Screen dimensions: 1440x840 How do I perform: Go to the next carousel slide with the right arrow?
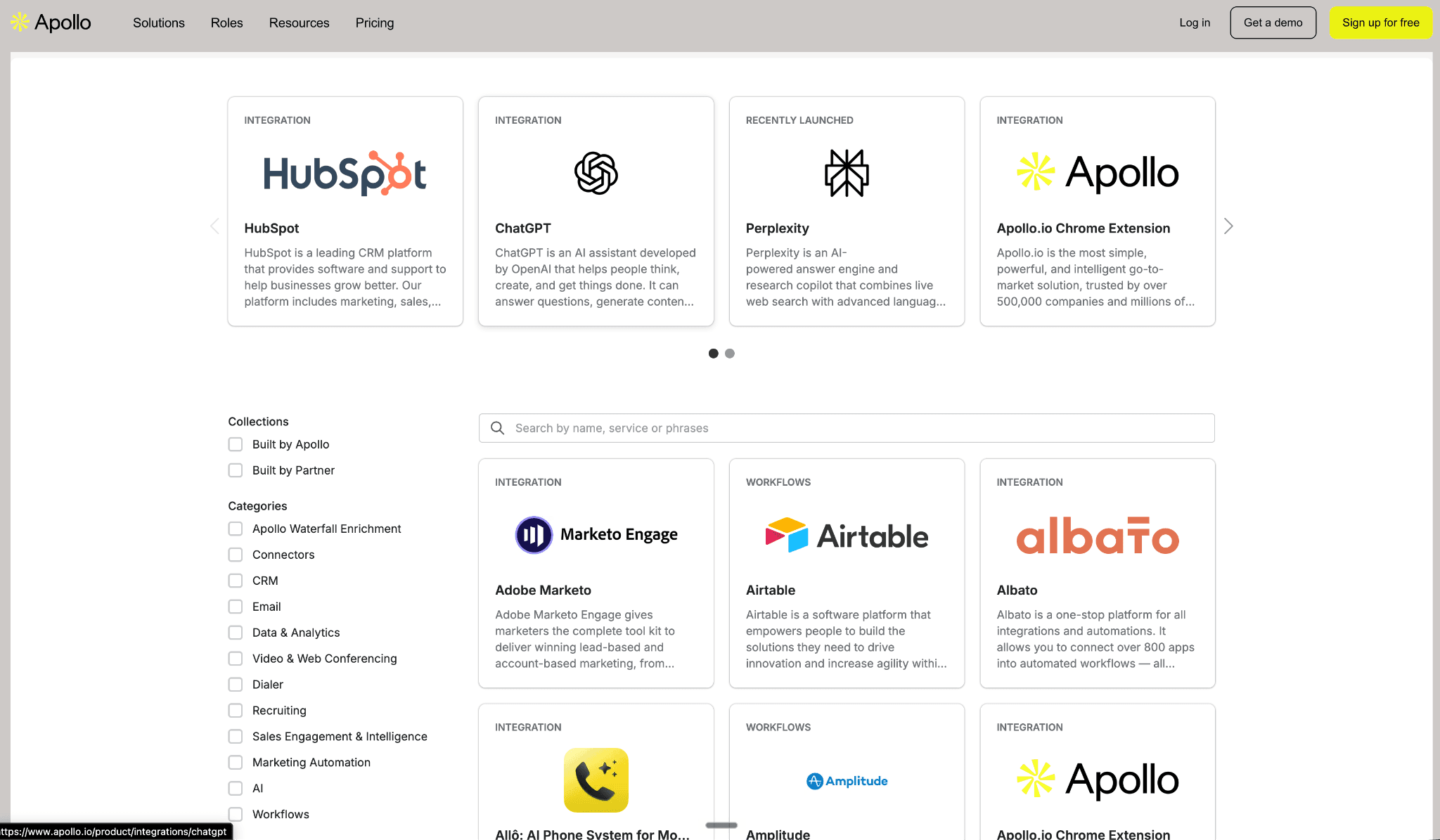1228,226
